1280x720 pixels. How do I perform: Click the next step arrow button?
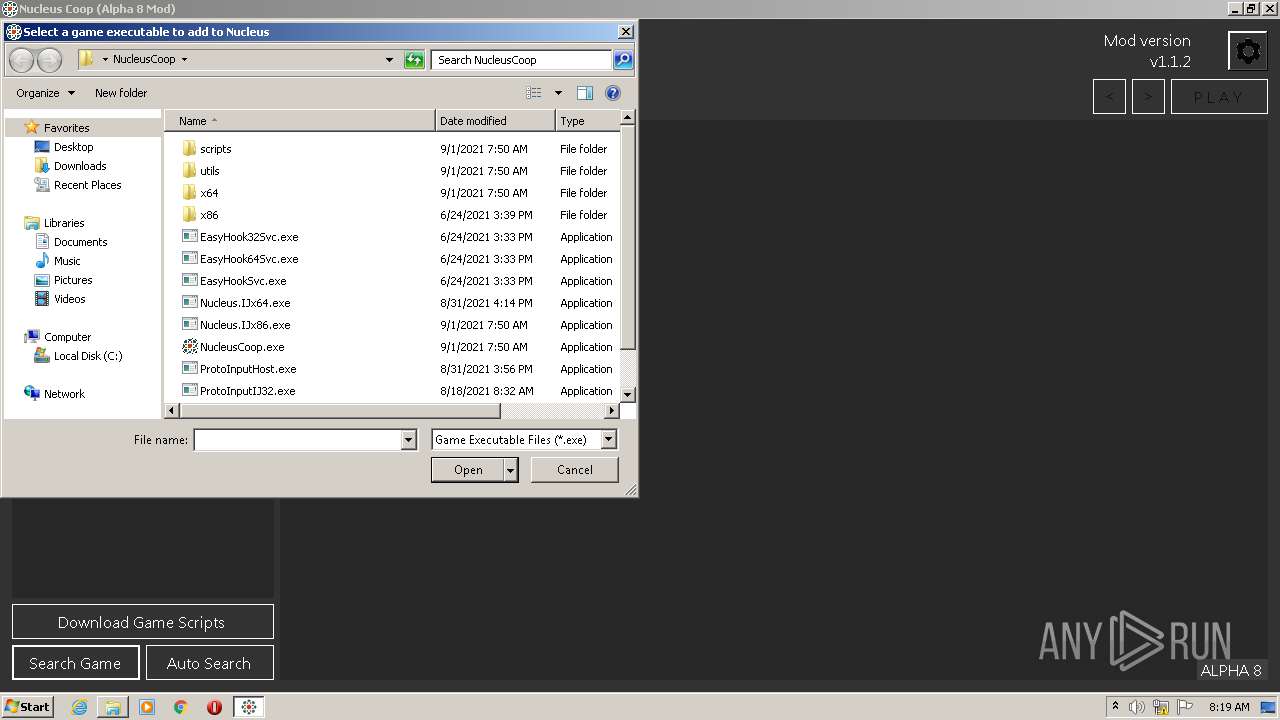pos(1148,97)
